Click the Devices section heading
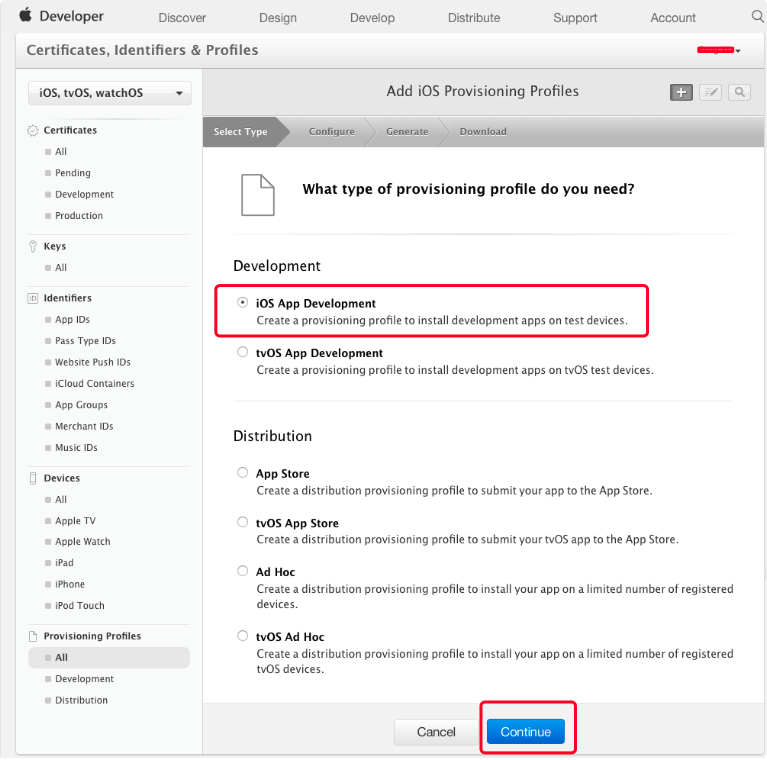767x760 pixels. pos(62,478)
